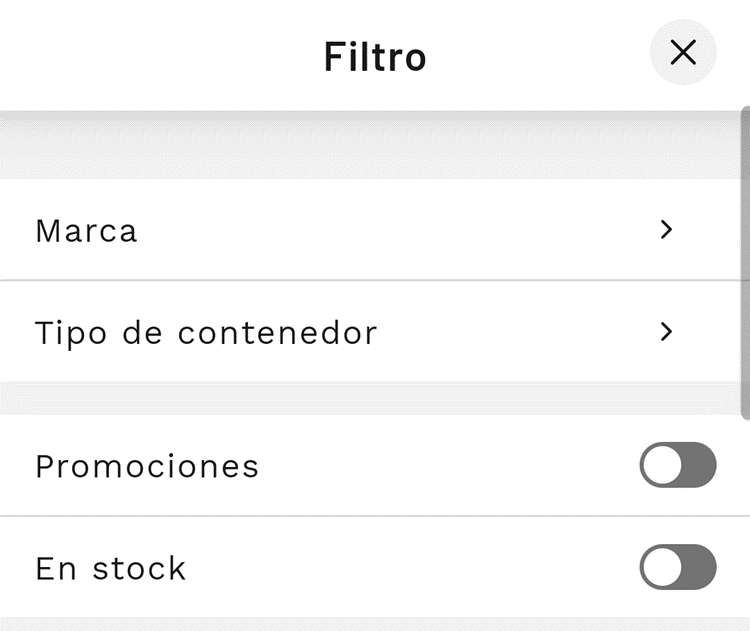Click the En stock label text

110,568
